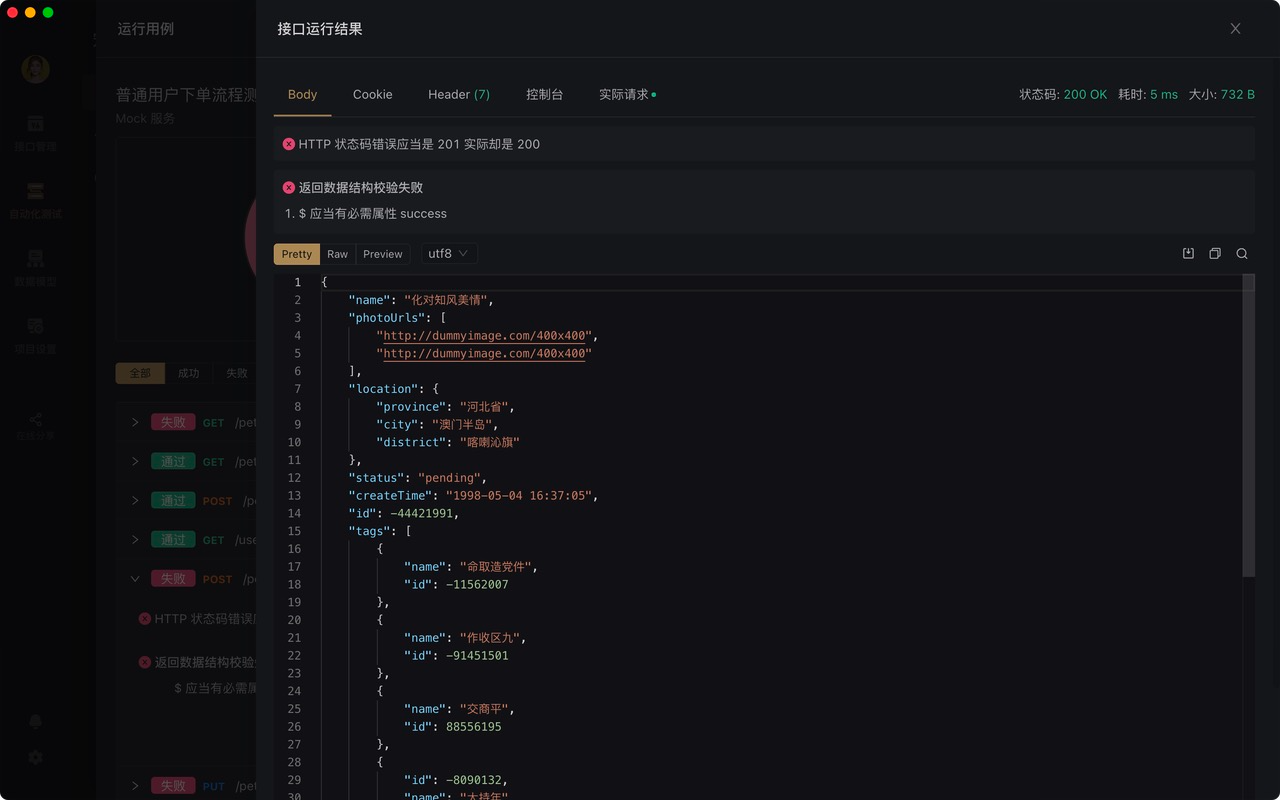
Task: Click the 通过 badge on the GET /pet row
Action: coord(173,461)
